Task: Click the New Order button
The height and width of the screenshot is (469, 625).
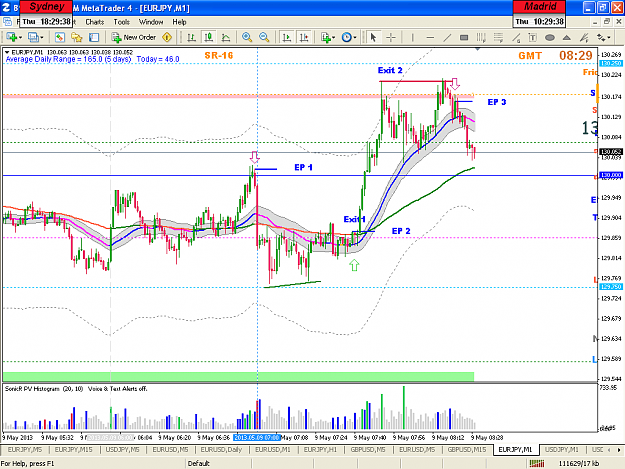Action: 134,37
